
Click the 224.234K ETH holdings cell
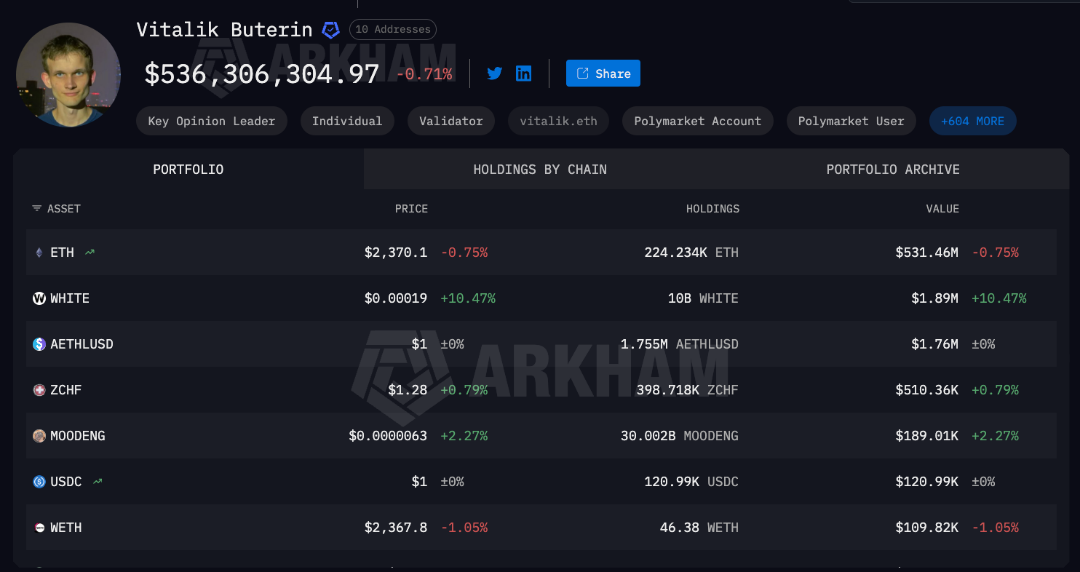point(692,253)
